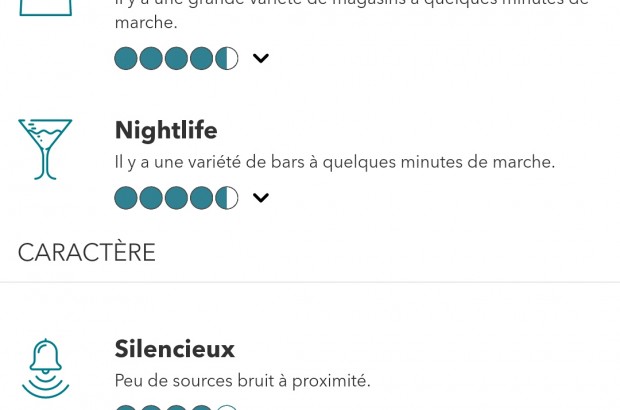Click the first dot of Nightlife rating
The image size is (620, 410).
(x=126, y=198)
